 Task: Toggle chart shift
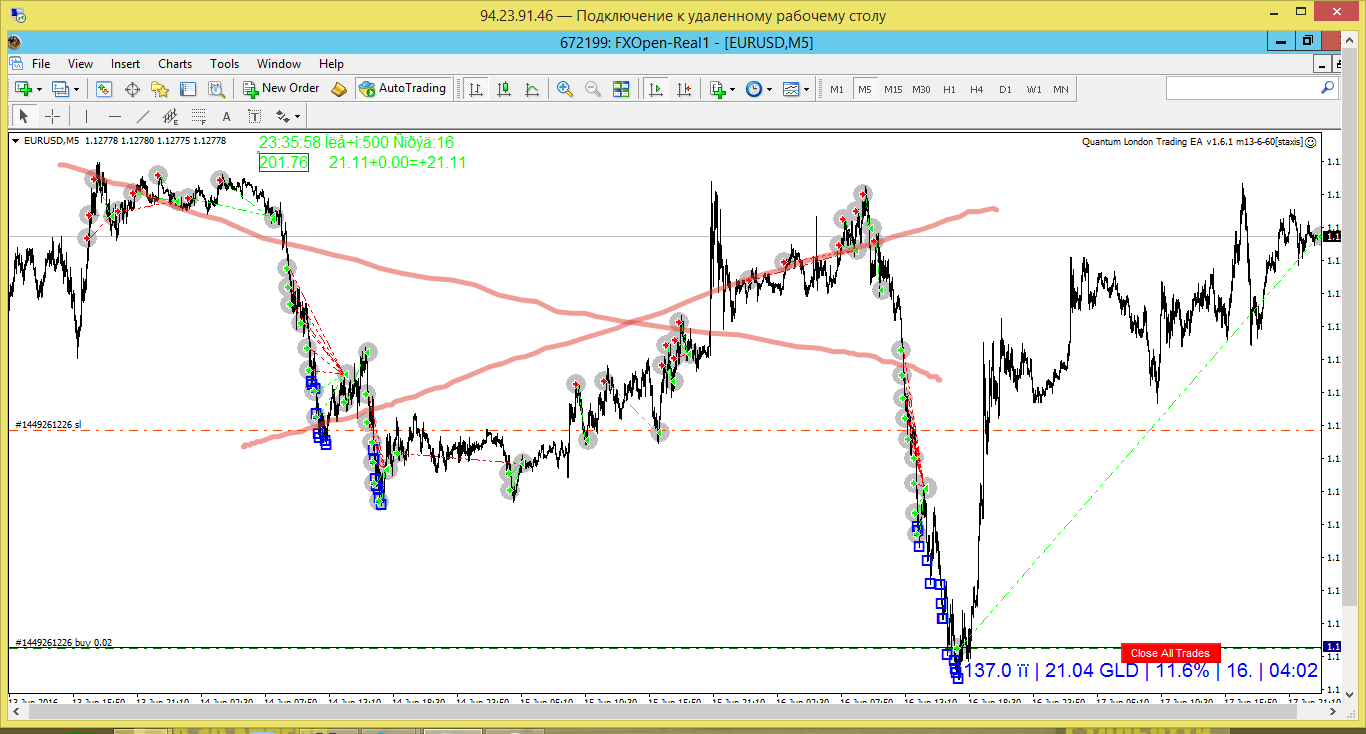pyautogui.click(x=684, y=89)
